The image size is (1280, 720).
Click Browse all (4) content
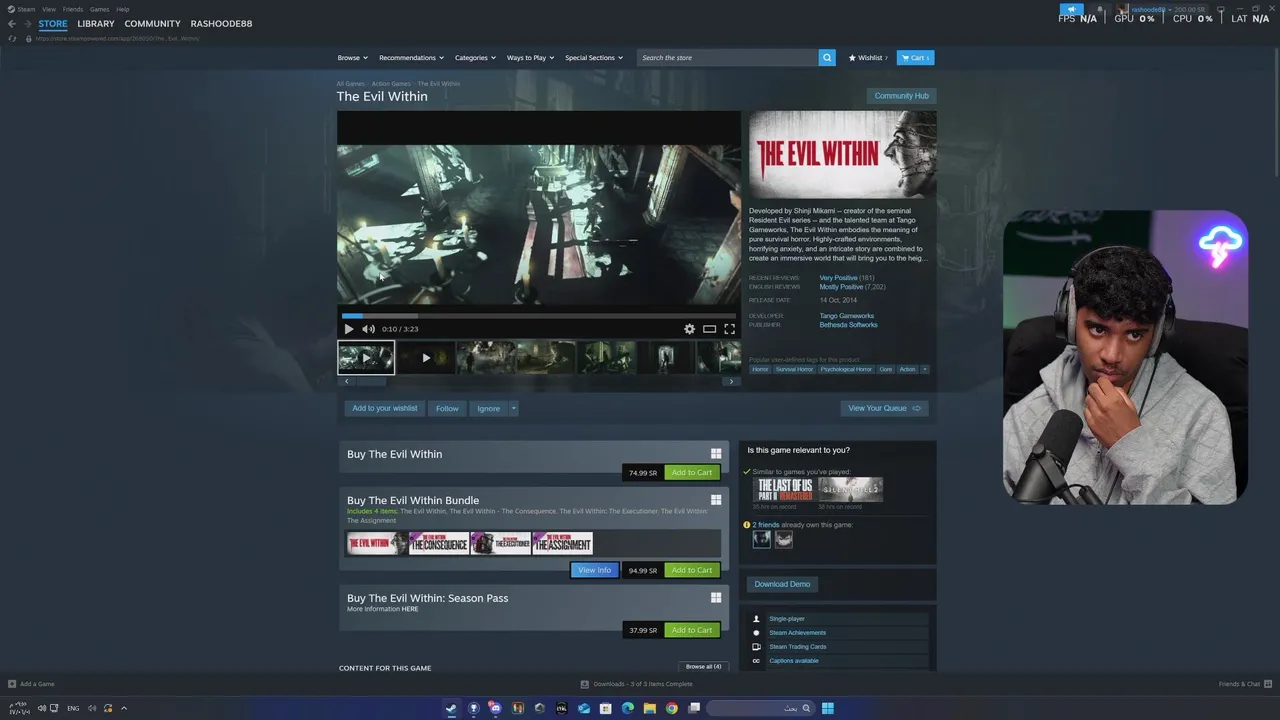[x=703, y=667]
